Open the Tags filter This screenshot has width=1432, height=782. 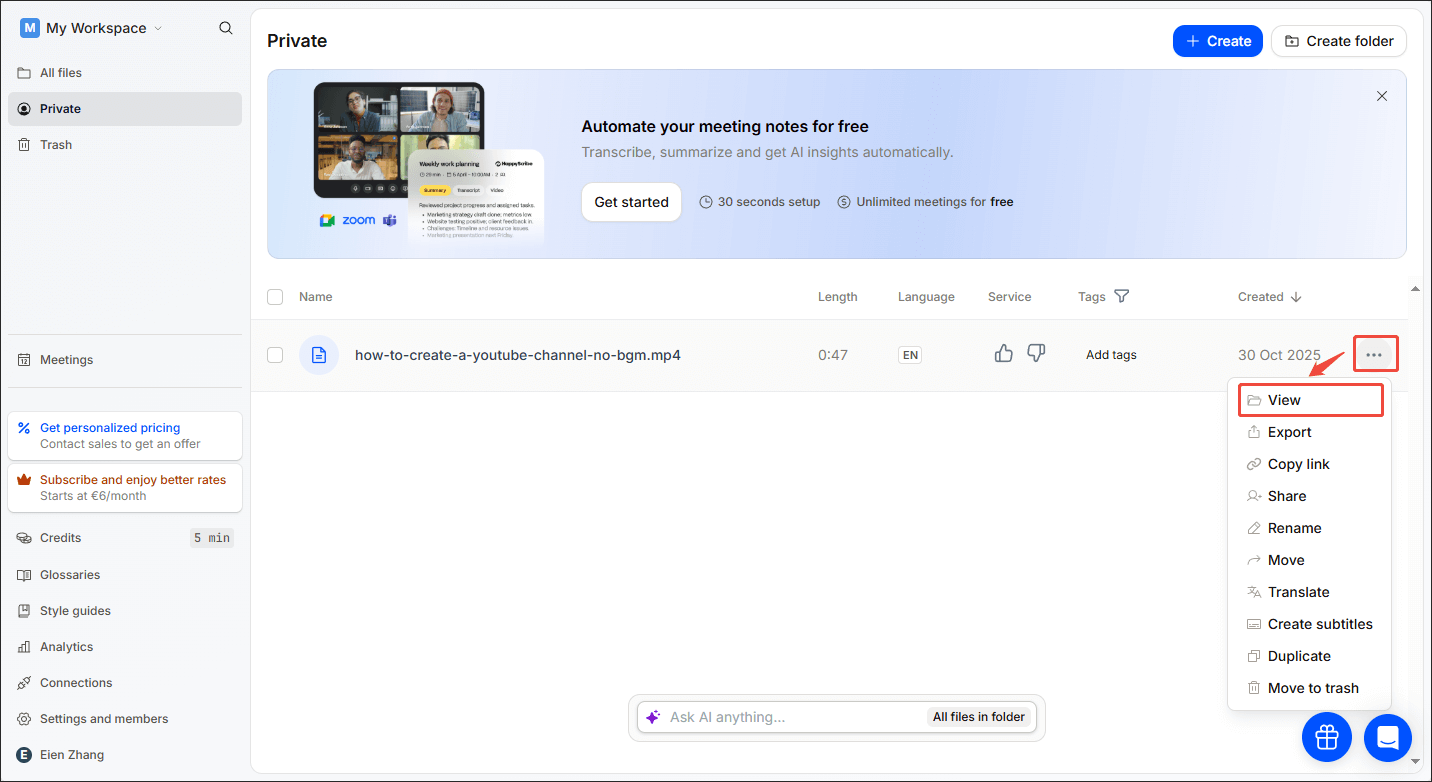point(1121,296)
